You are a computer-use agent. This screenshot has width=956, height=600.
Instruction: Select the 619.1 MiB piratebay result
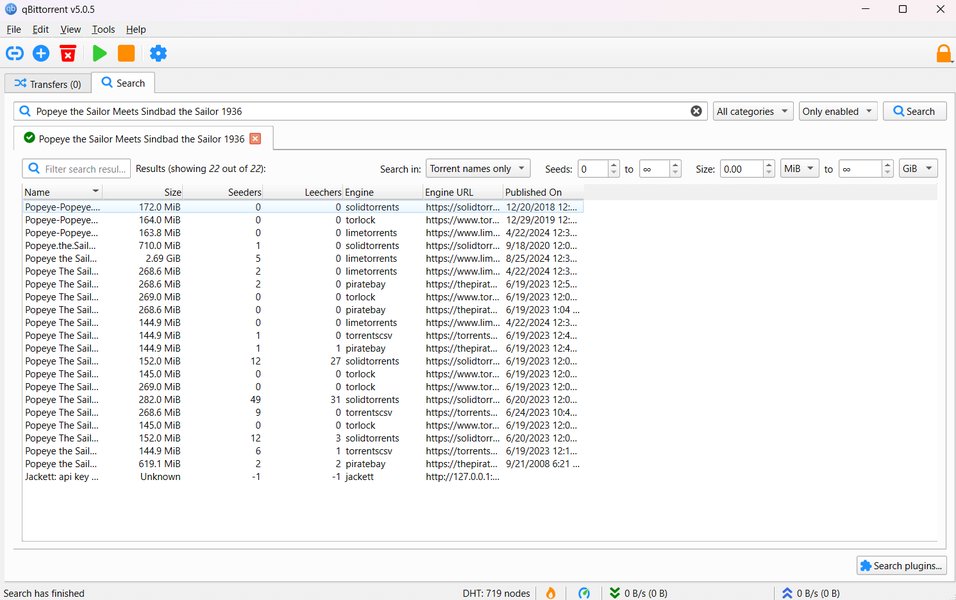tap(303, 464)
